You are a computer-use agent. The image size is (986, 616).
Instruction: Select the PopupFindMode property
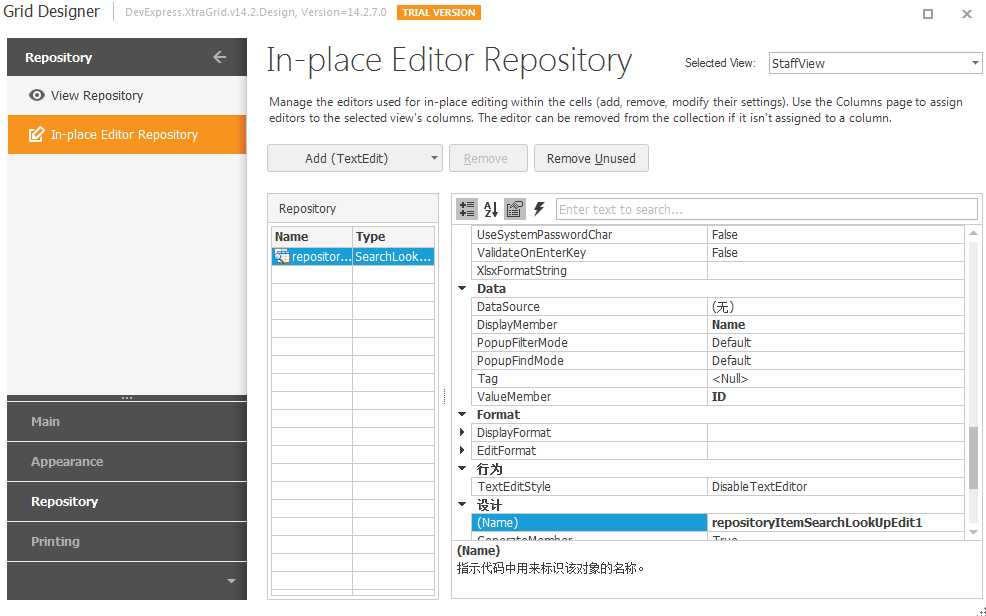(x=589, y=361)
